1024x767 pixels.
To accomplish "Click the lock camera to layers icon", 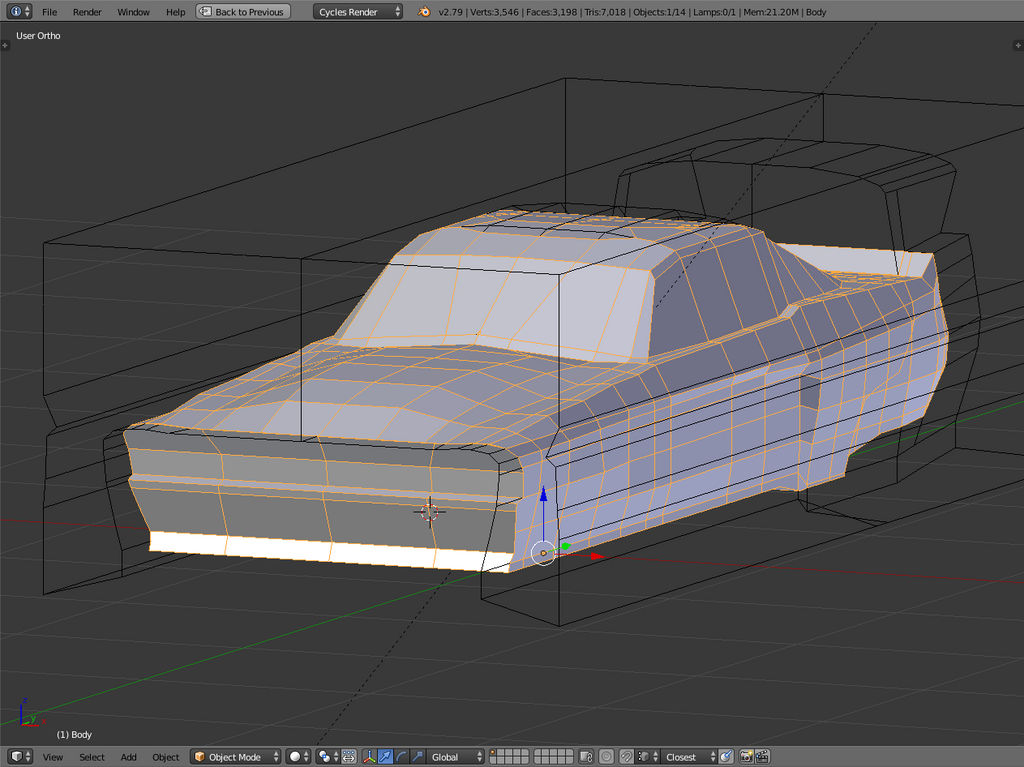I will pyautogui.click(x=587, y=757).
